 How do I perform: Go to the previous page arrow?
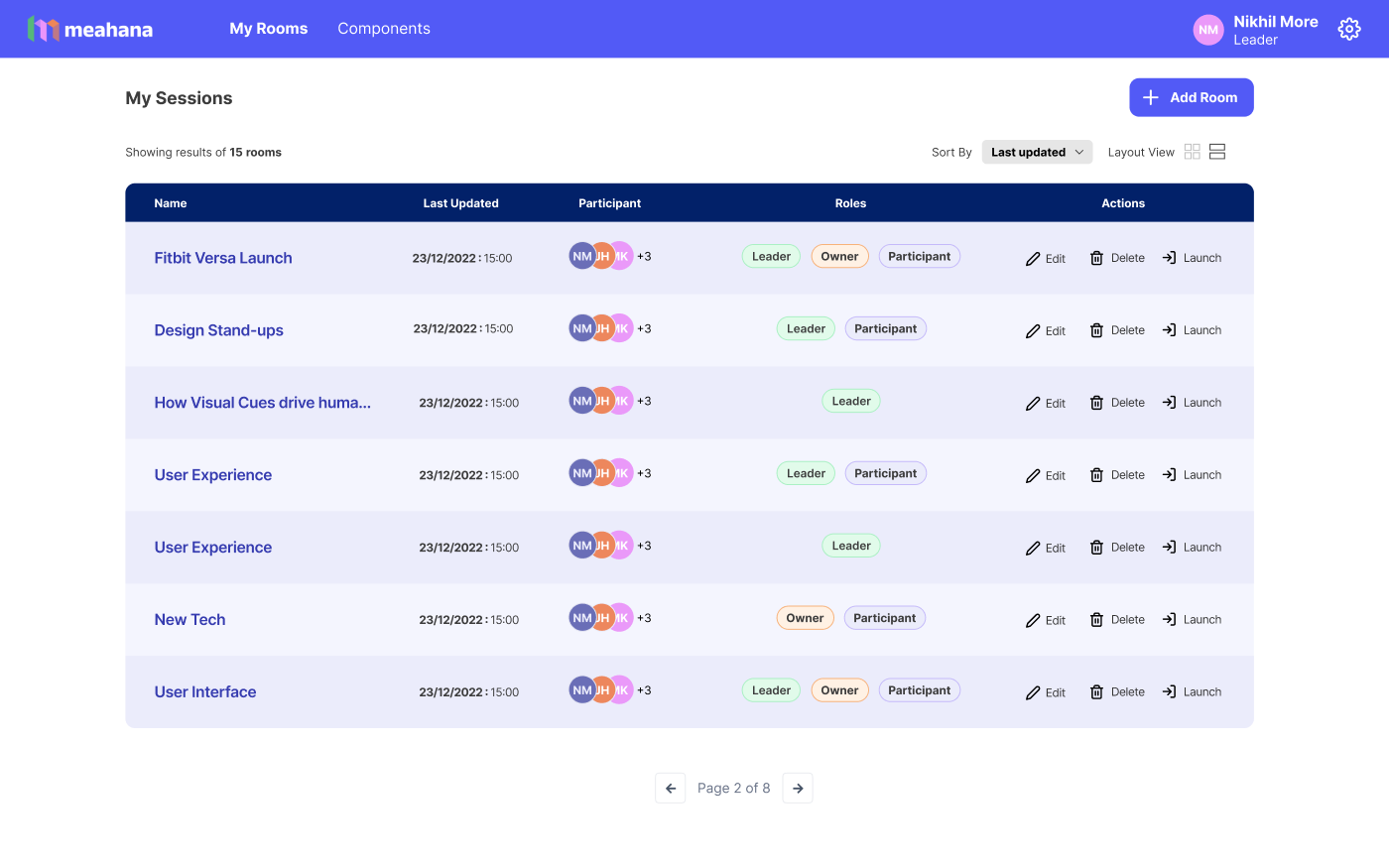pos(671,788)
